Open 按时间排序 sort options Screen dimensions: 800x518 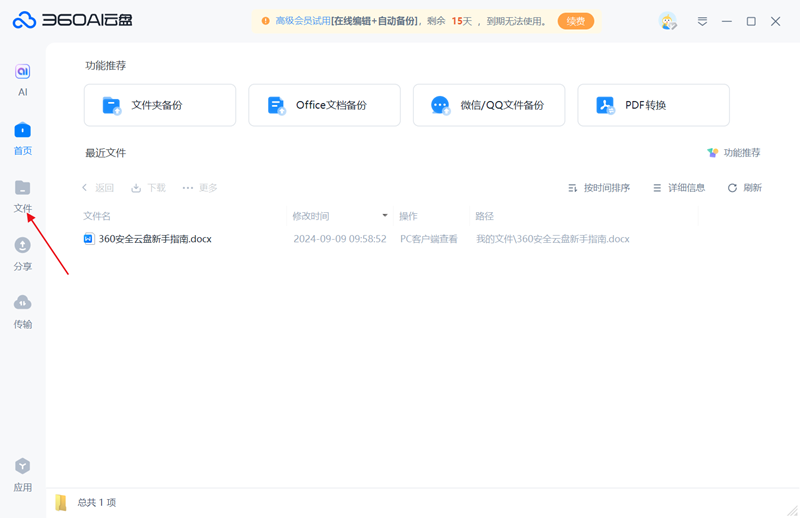point(599,188)
